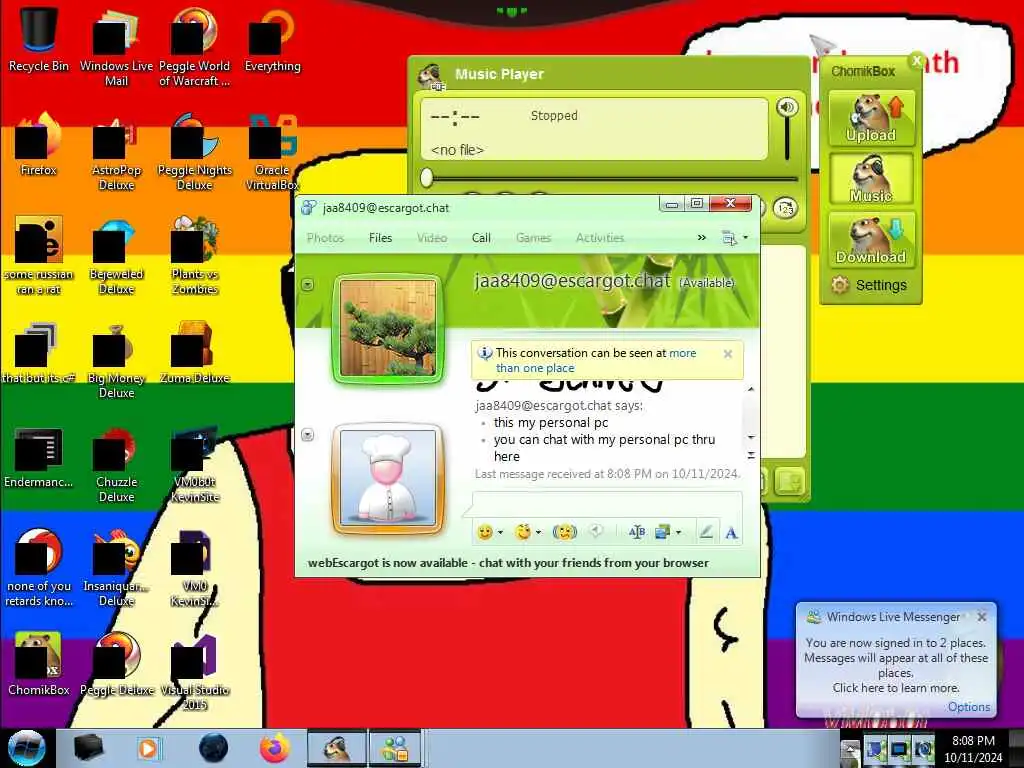Follow the 'more than one place' link

point(596,360)
